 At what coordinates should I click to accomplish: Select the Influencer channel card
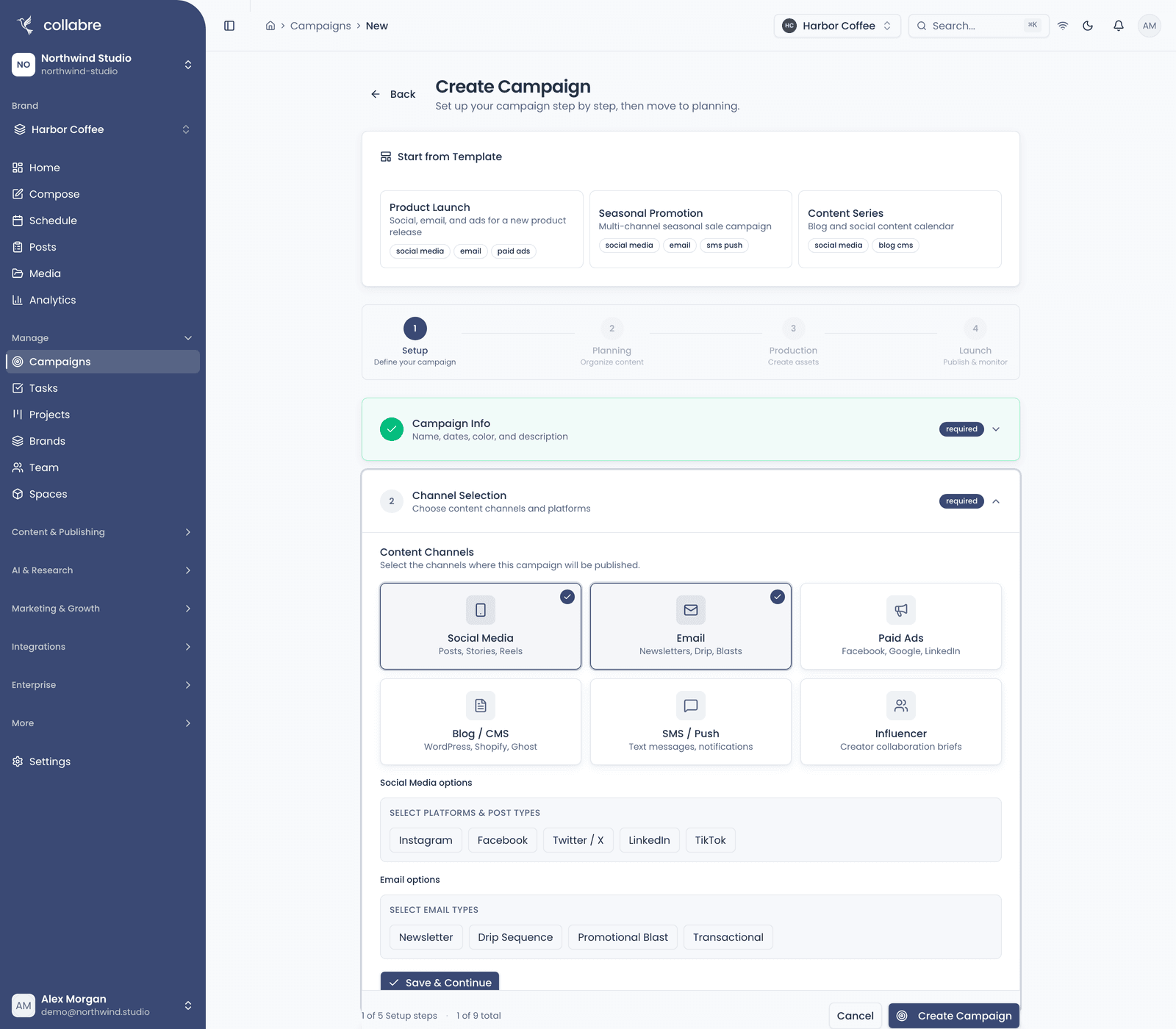[x=901, y=722]
